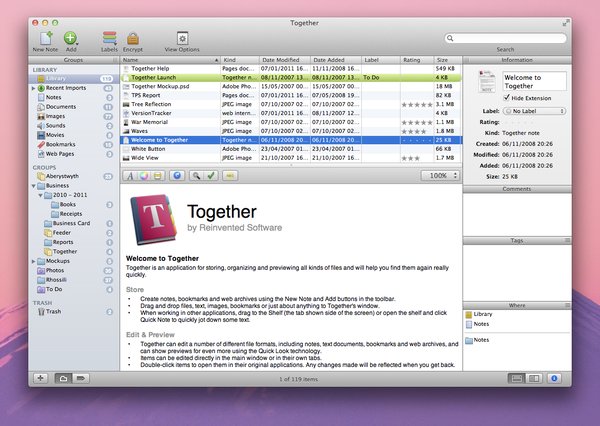This screenshot has height=426, width=600.
Task: Click the fonts 'A' icon in editor bar
Action: (131, 175)
